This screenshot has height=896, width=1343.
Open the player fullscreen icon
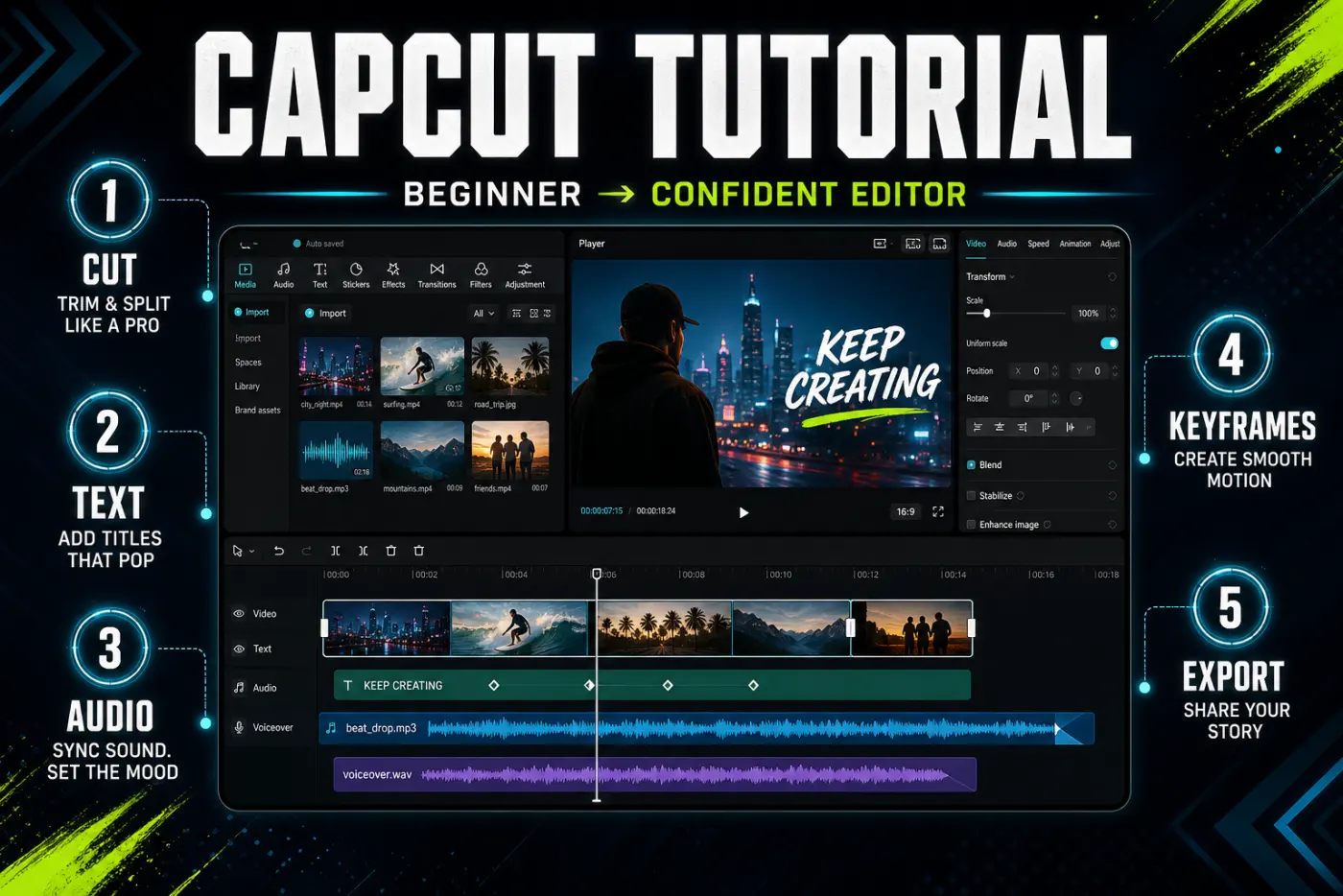938,511
